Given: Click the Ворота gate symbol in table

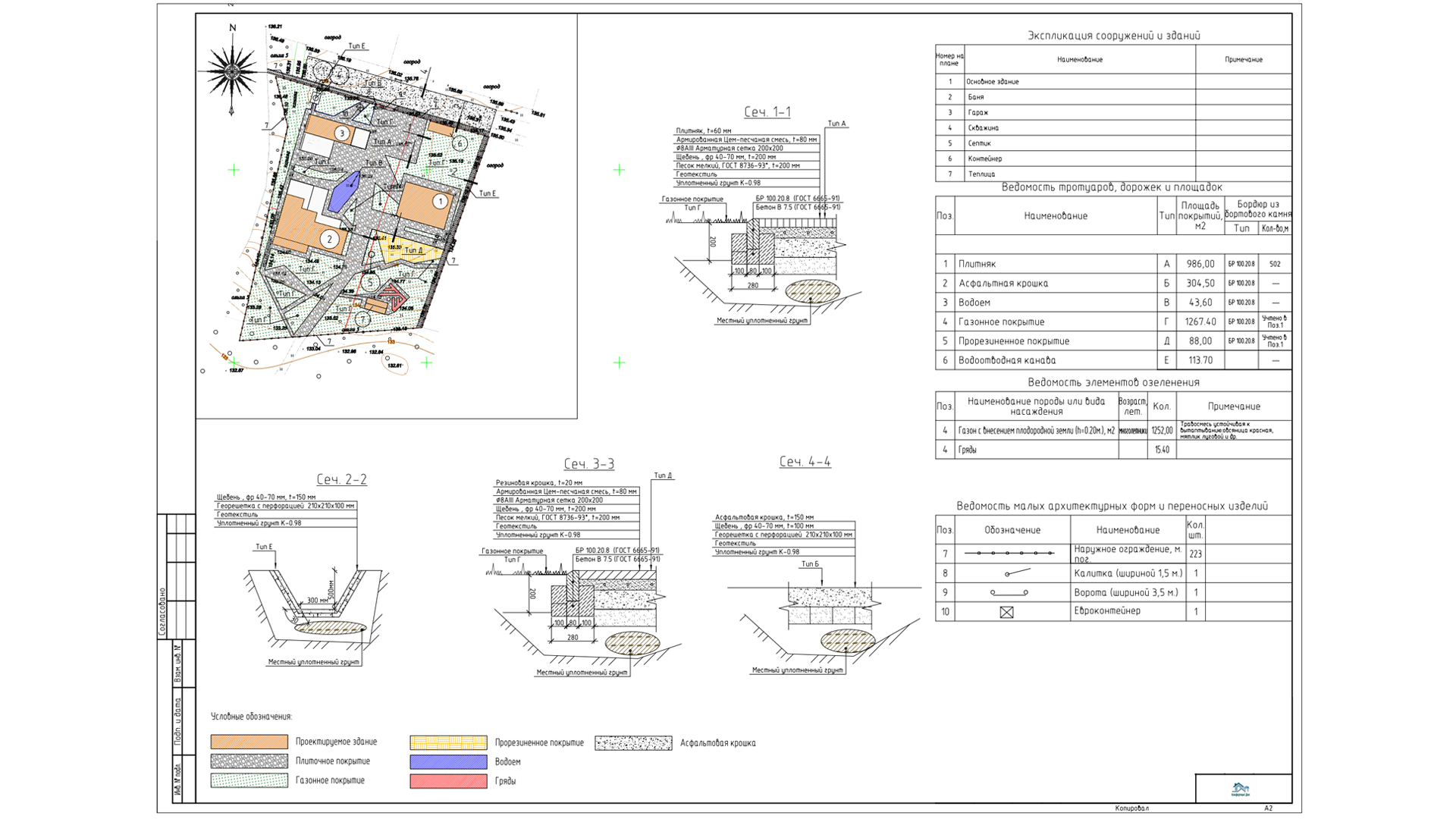Looking at the screenshot, I should tap(1009, 592).
